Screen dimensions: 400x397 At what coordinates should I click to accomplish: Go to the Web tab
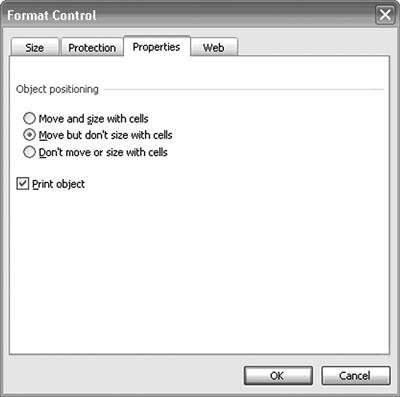214,47
